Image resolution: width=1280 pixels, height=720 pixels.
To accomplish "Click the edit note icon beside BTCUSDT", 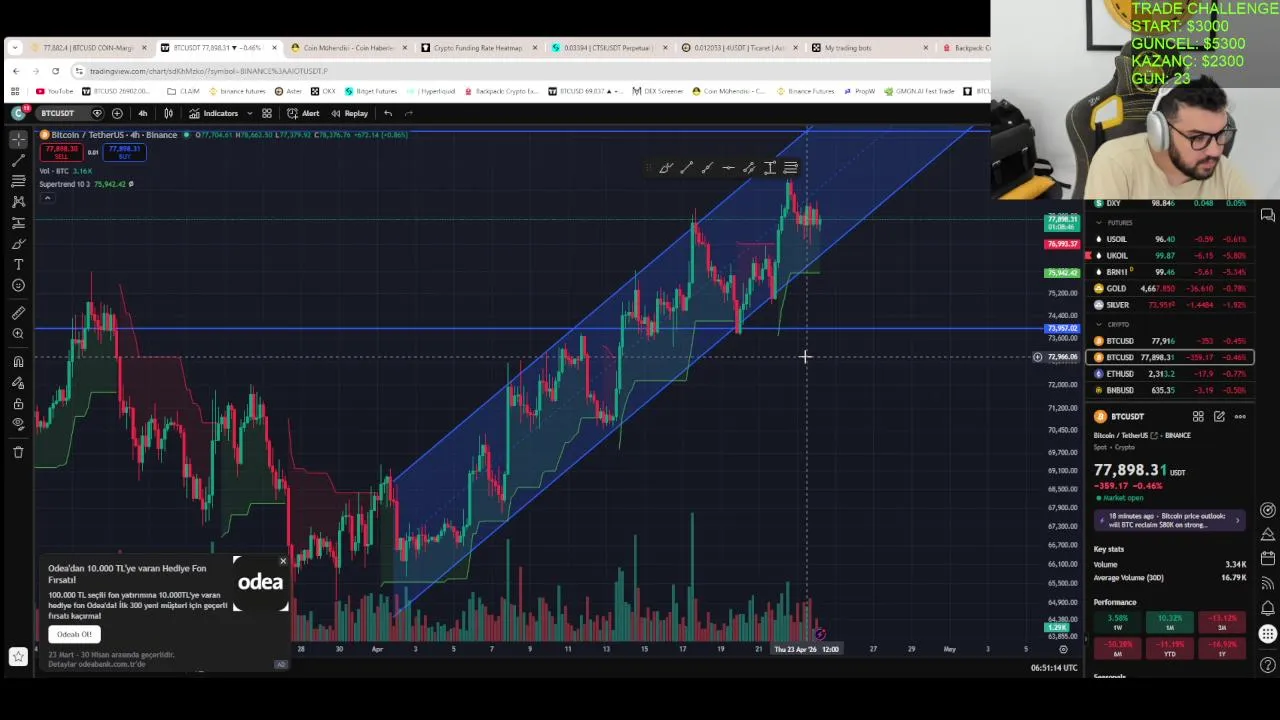I will (x=1219, y=417).
